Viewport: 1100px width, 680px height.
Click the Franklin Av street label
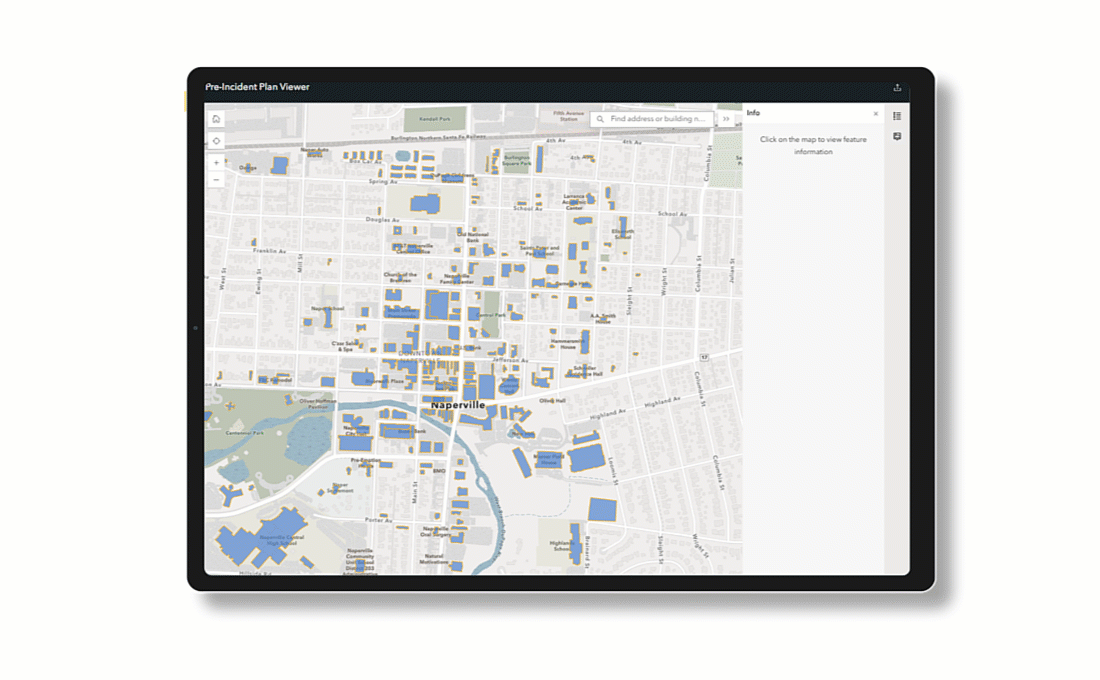(x=269, y=251)
